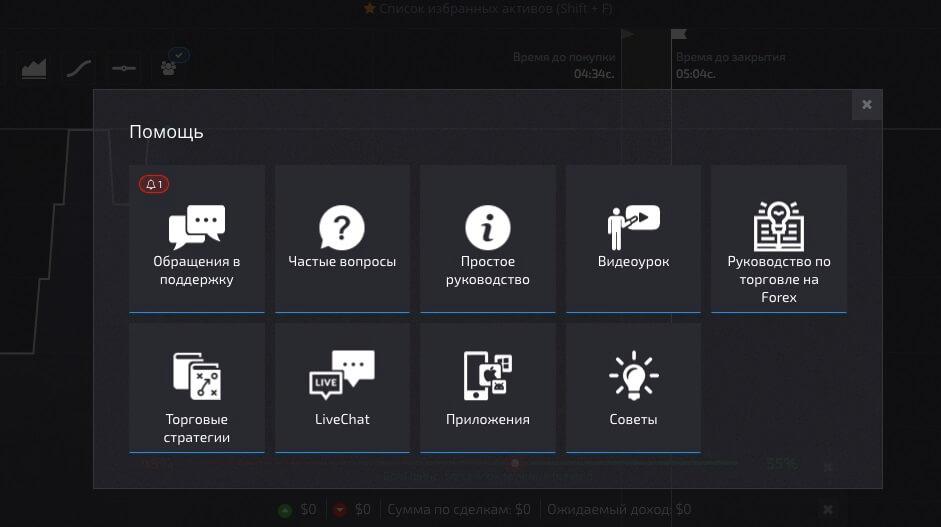Close the Помощь help dialog

tap(866, 104)
